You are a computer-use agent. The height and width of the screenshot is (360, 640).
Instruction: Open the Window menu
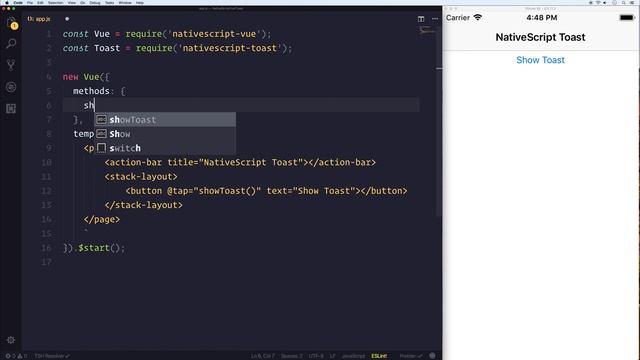tap(125, 2)
